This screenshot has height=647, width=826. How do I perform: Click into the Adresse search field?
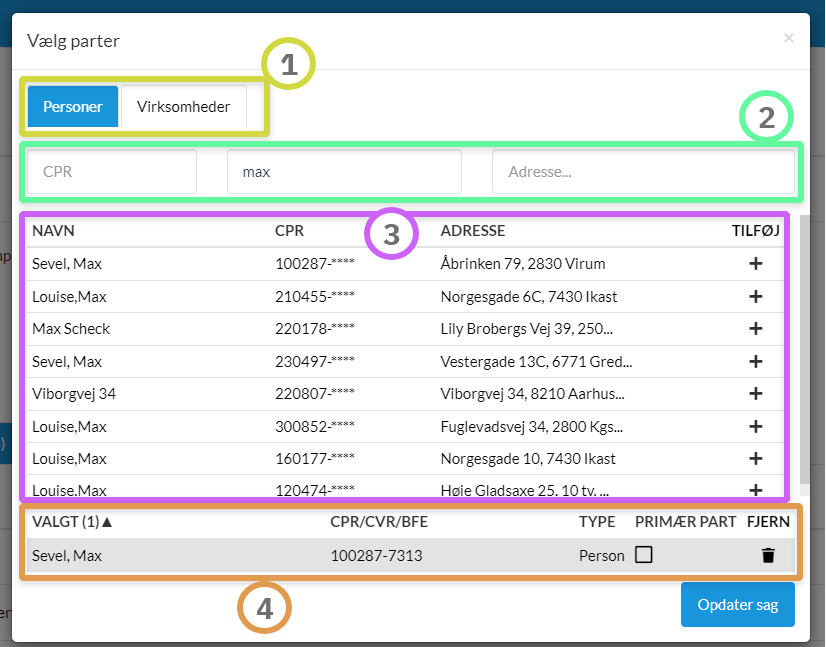click(x=642, y=172)
